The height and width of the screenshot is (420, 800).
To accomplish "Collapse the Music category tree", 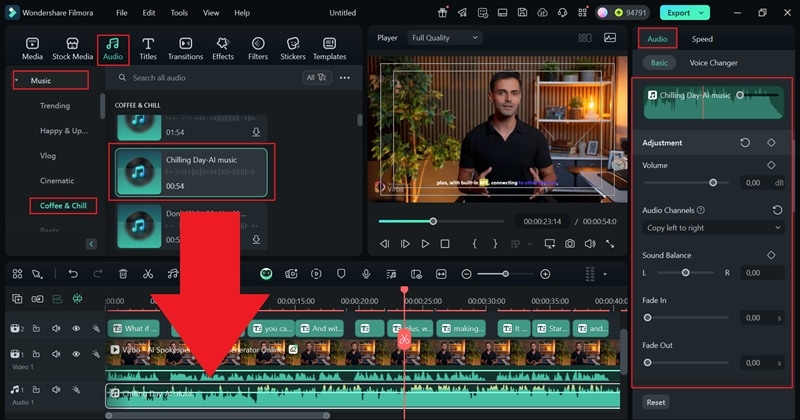I will (x=16, y=81).
